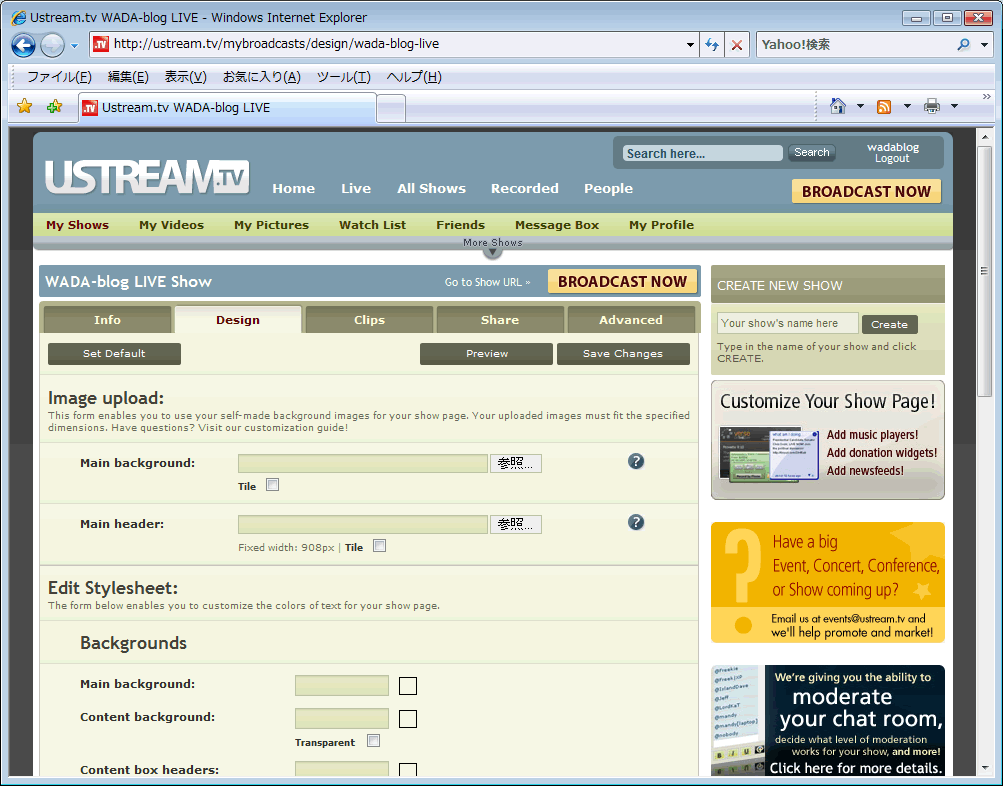The height and width of the screenshot is (786, 1003).
Task: Click the Main background color swatch
Action: [408, 686]
